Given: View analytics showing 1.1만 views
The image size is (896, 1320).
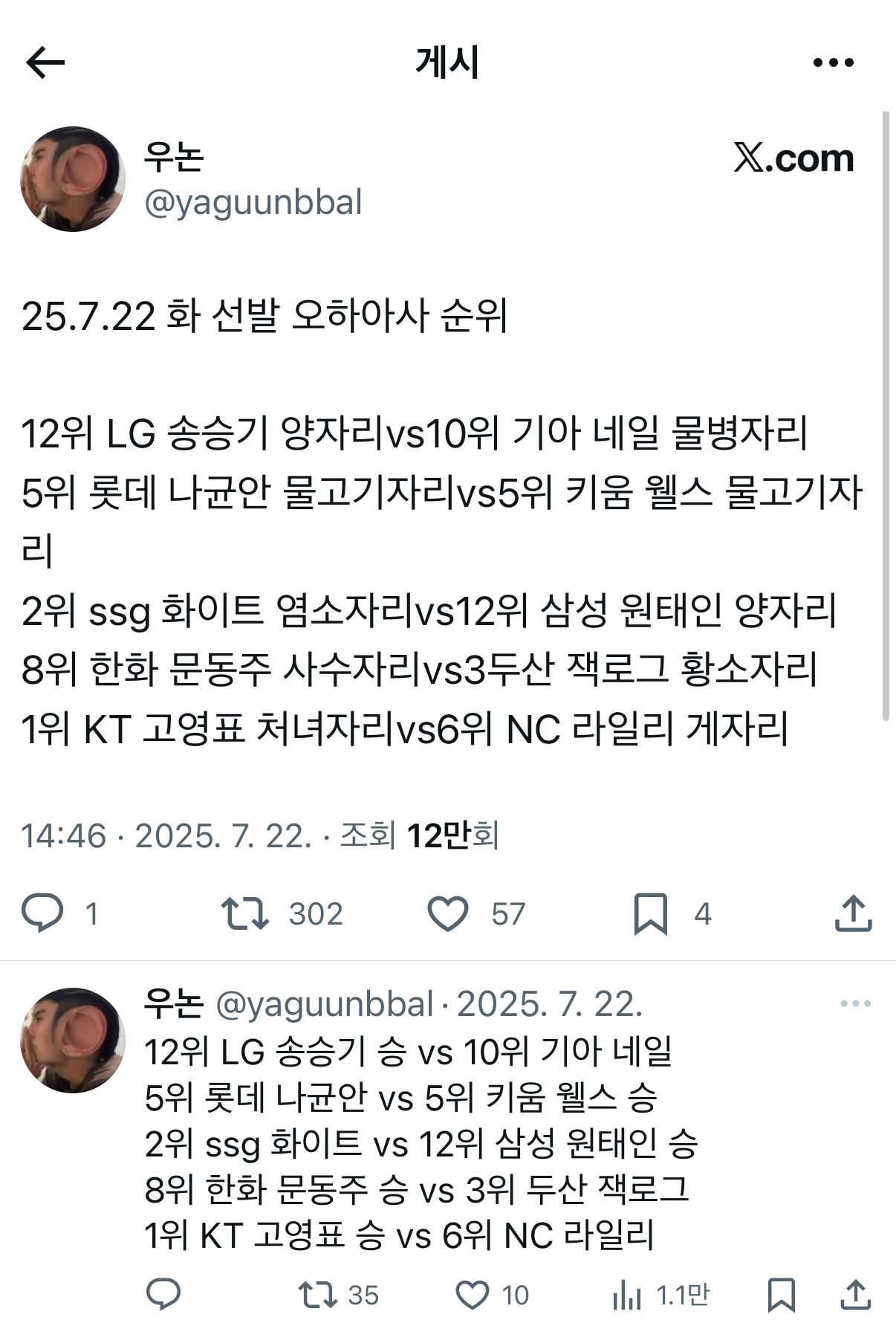Looking at the screenshot, I should pyautogui.click(x=626, y=1295).
